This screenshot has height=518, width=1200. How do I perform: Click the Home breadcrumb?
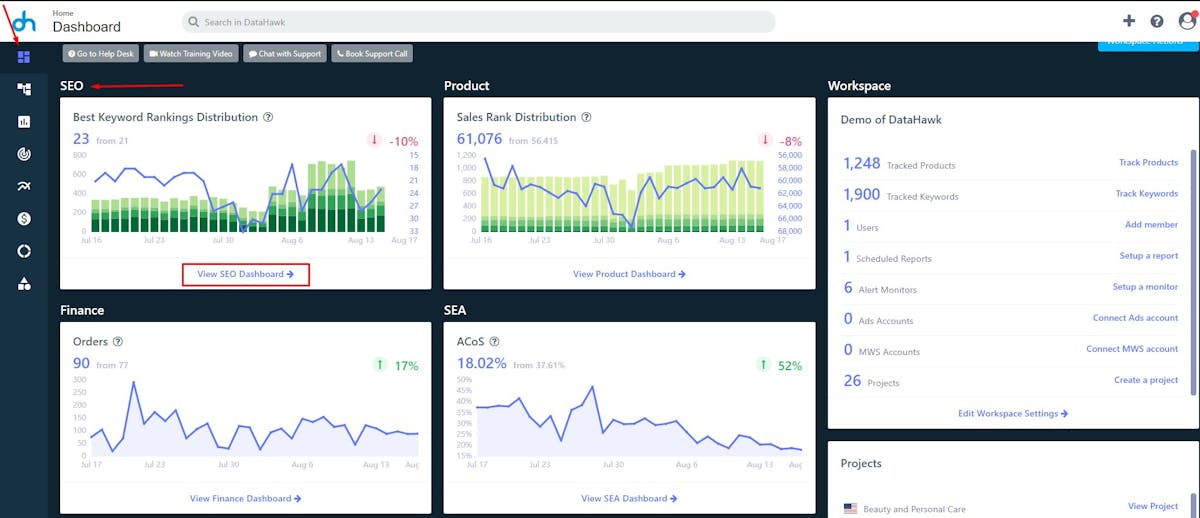62,13
